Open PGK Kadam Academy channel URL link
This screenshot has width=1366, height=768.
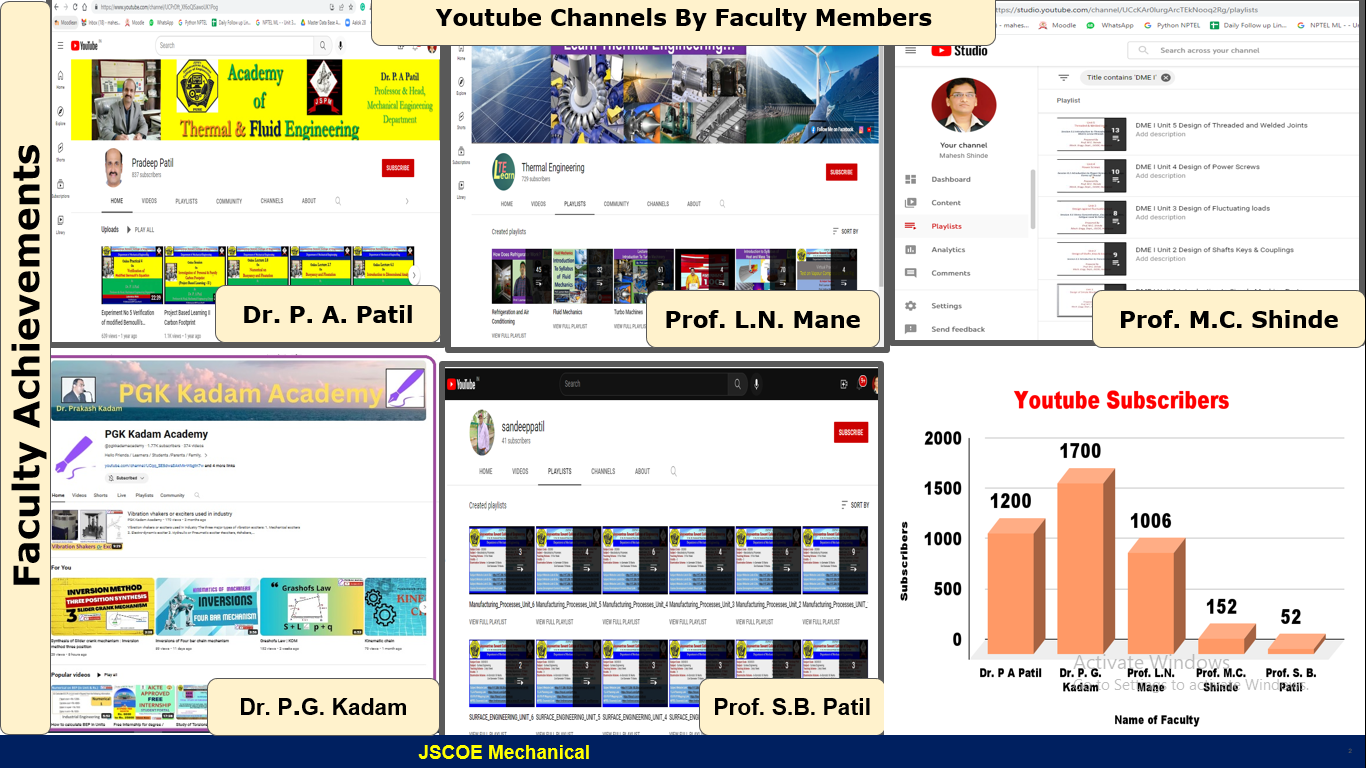tap(154, 466)
